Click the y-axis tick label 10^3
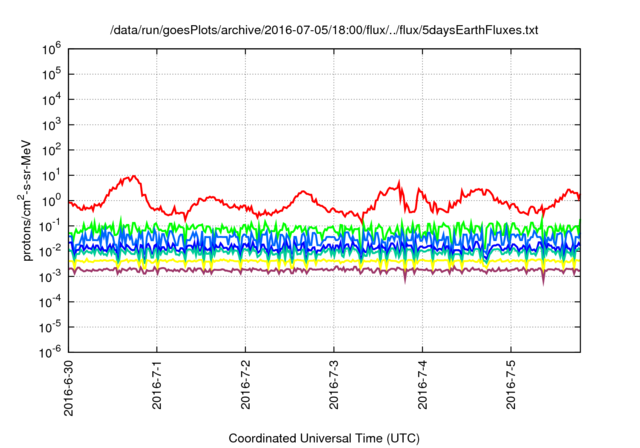Viewport: 640px width, 448px height. (51, 125)
